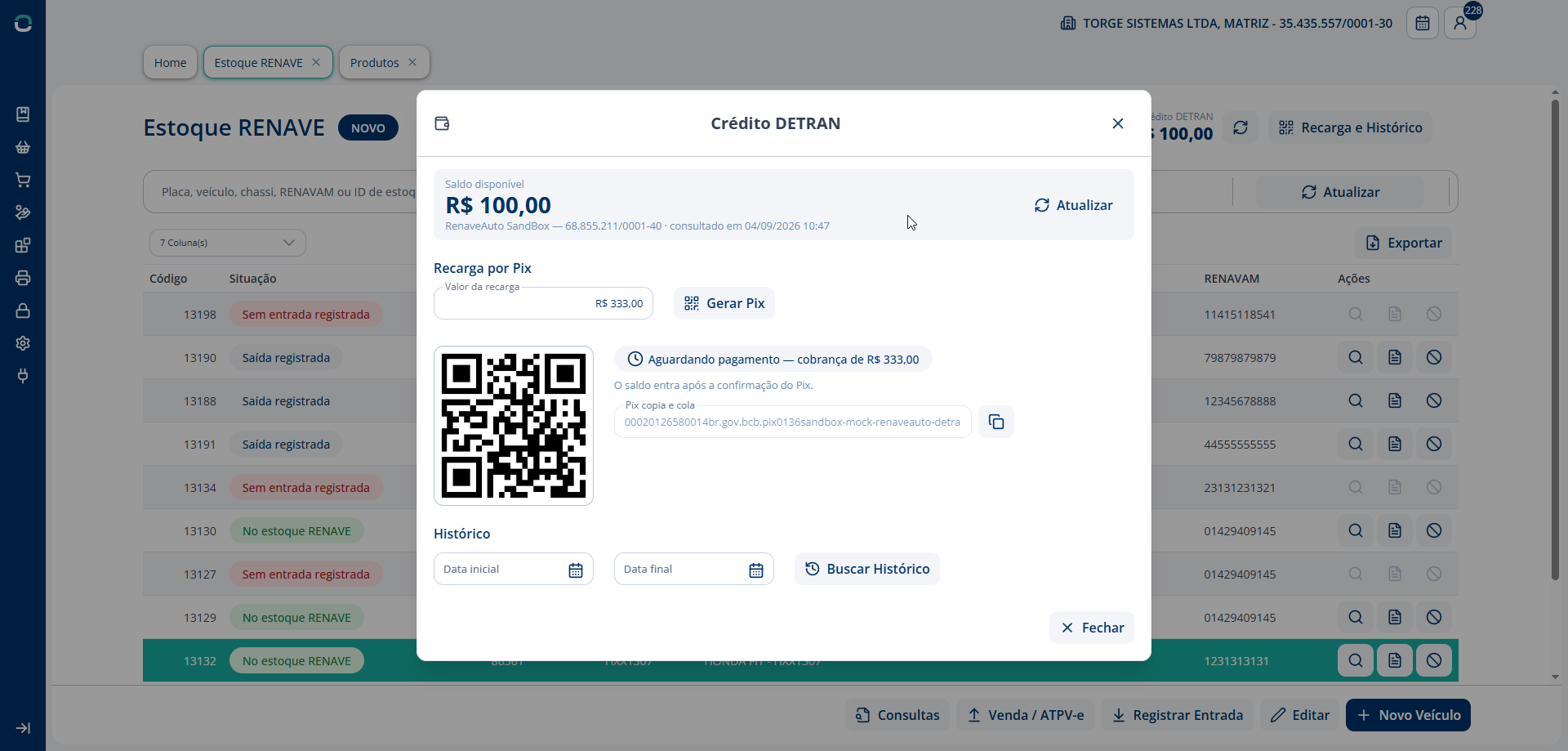1568x751 pixels.
Task: Click the Novo Veículo button
Action: click(x=1409, y=715)
